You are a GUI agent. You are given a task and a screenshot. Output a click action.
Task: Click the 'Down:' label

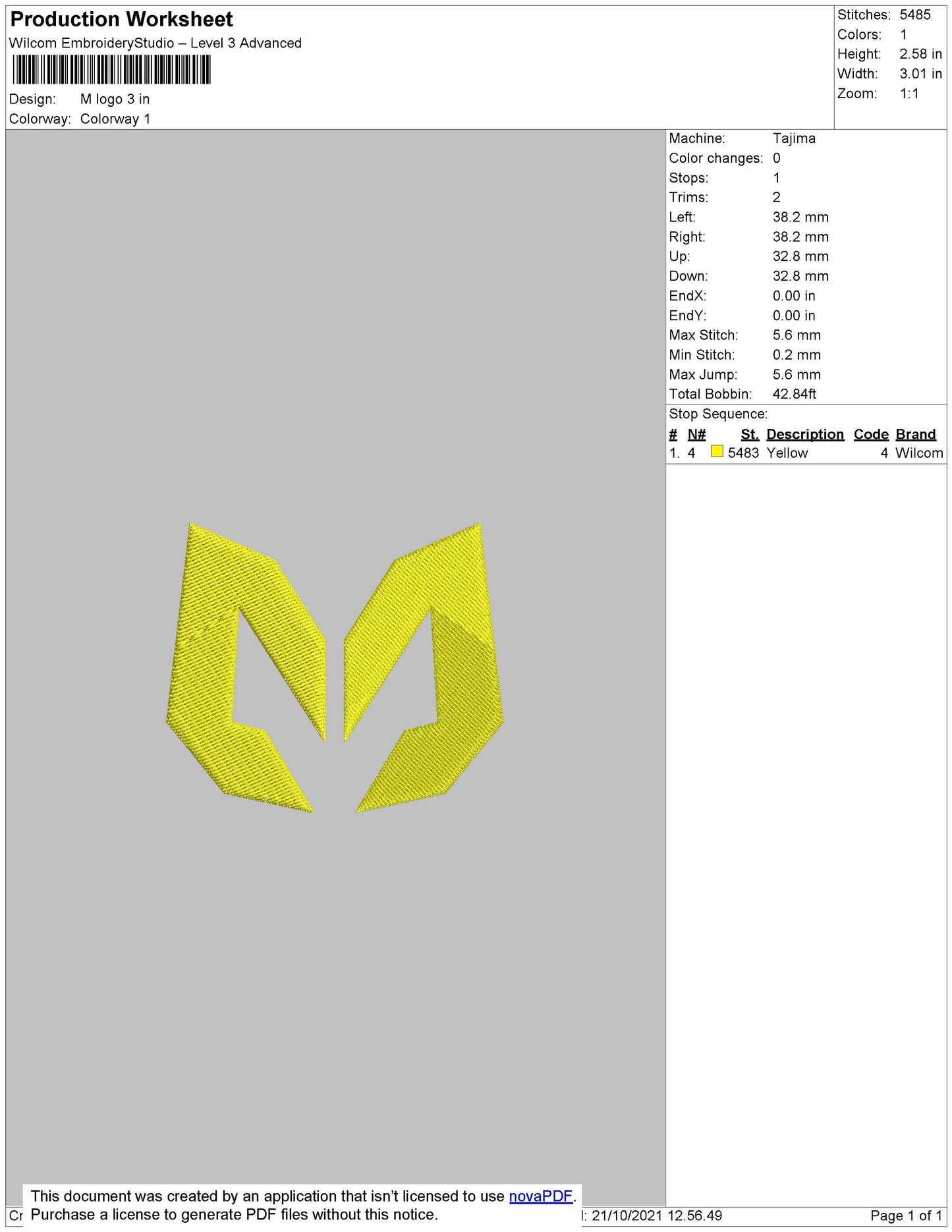(688, 276)
